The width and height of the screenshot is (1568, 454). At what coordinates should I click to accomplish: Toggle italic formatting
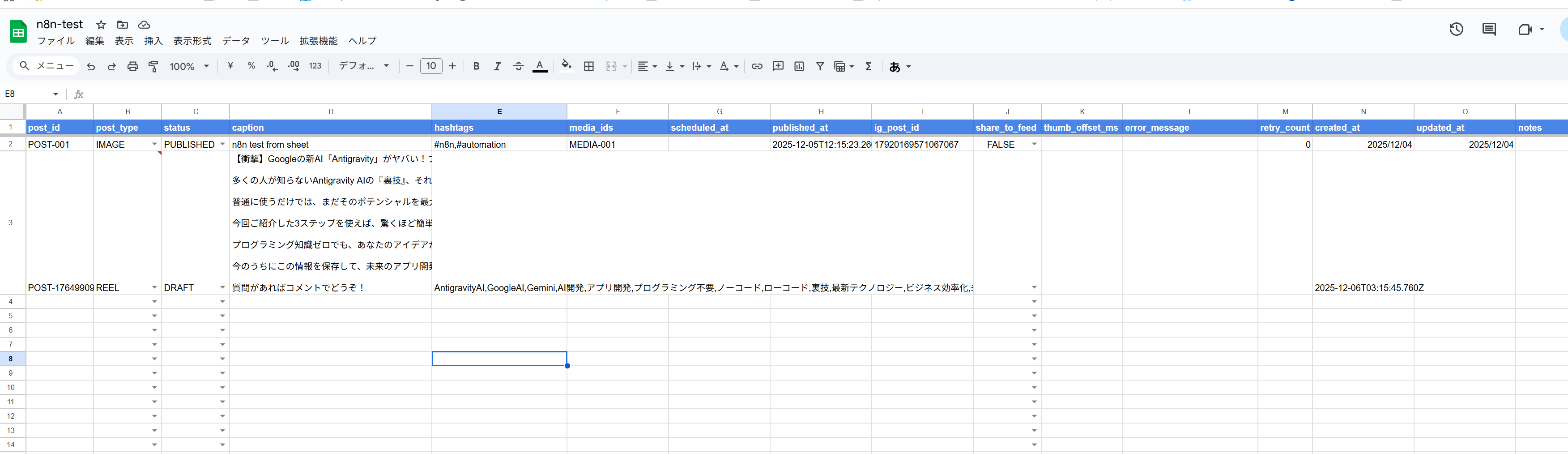click(x=497, y=66)
